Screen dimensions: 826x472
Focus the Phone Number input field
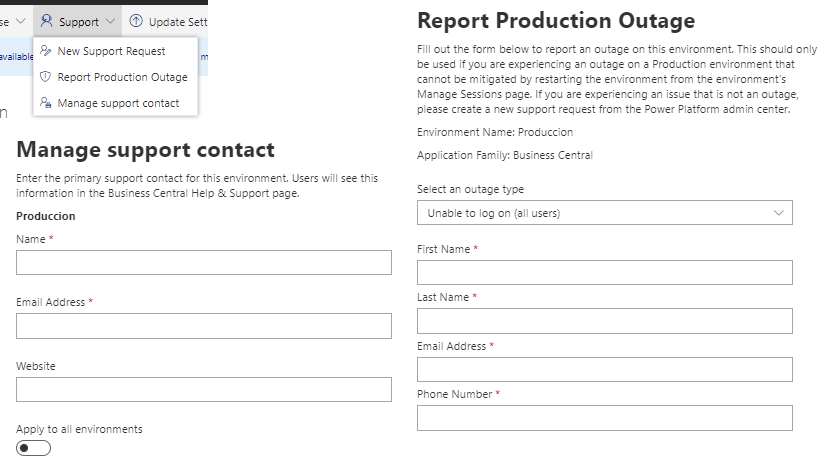[604, 418]
